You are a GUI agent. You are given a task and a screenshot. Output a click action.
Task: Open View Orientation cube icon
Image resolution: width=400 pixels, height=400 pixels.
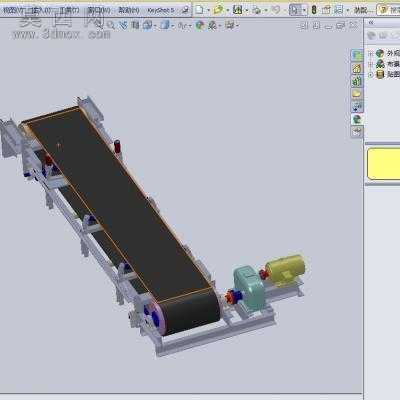click(x=147, y=25)
